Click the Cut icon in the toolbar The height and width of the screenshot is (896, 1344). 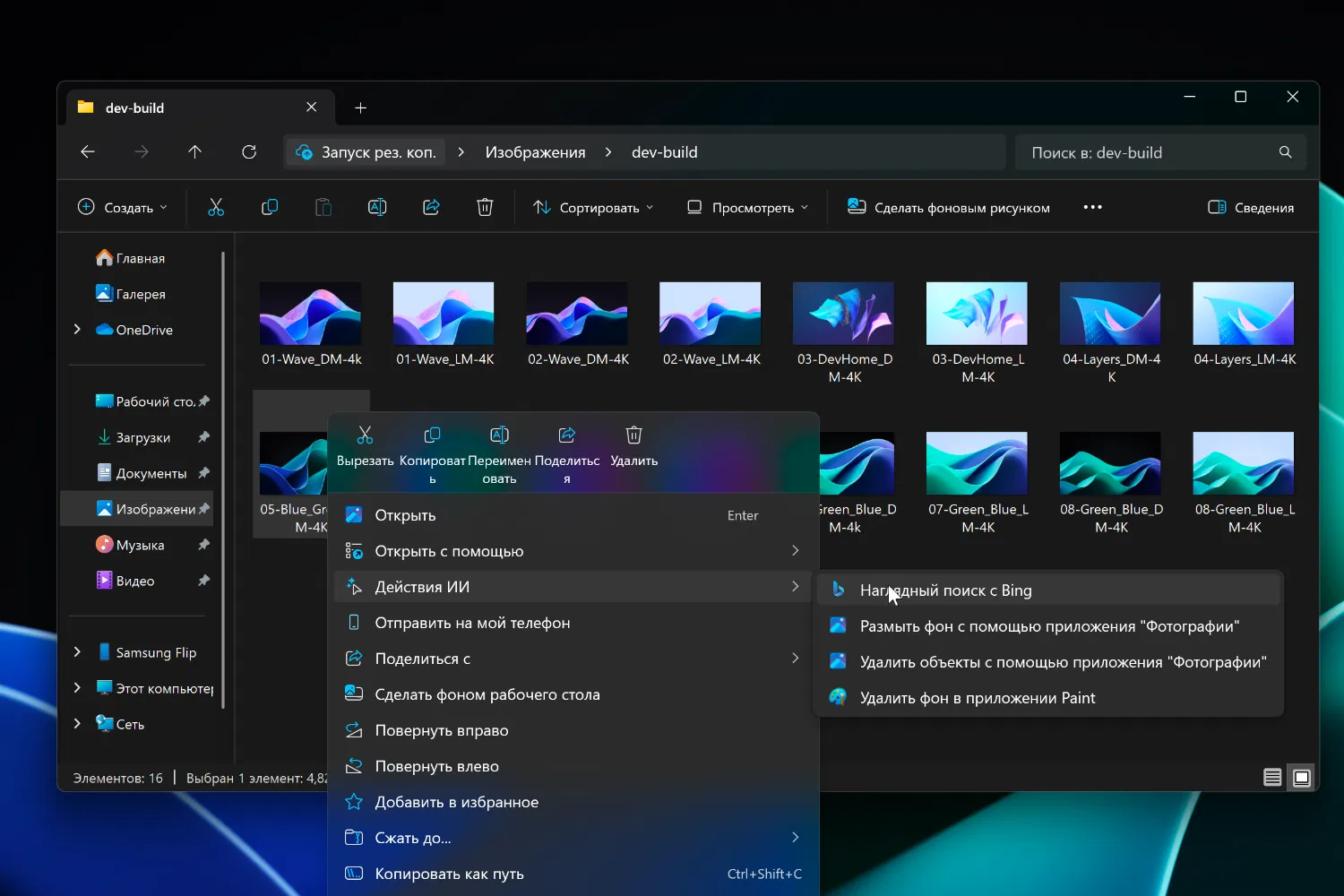coord(216,207)
